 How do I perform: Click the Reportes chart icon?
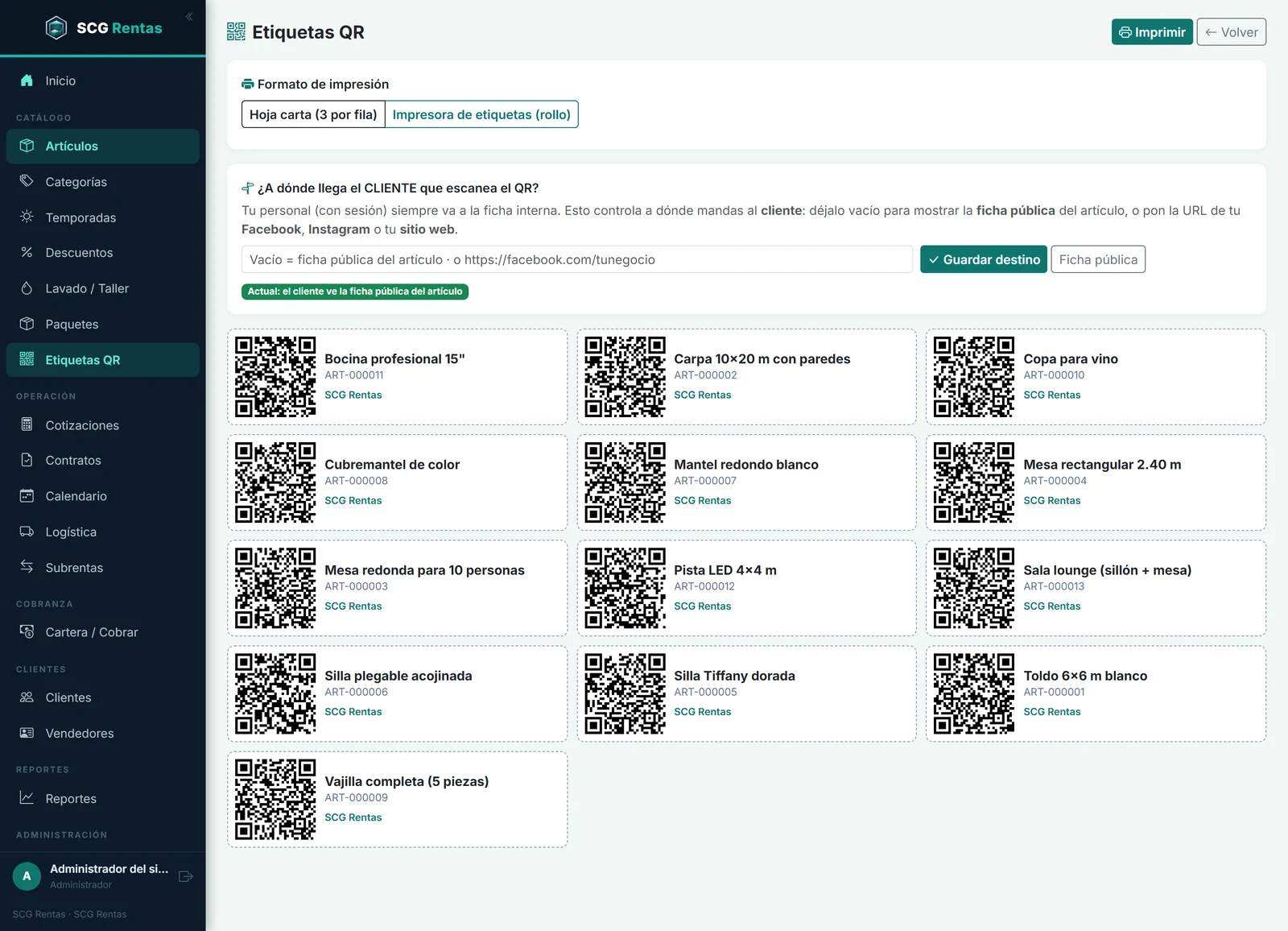(27, 798)
